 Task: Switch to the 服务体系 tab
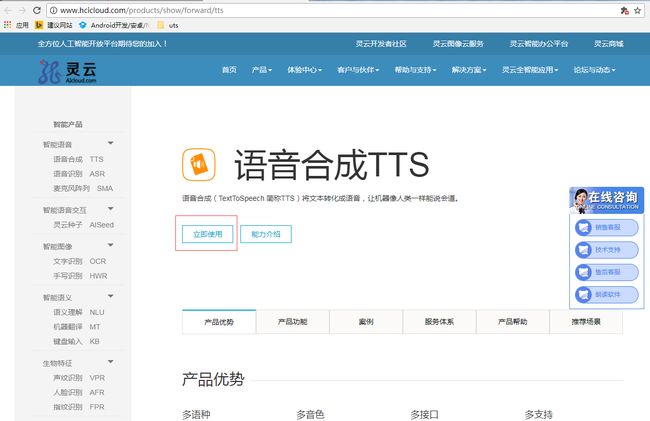tap(439, 322)
